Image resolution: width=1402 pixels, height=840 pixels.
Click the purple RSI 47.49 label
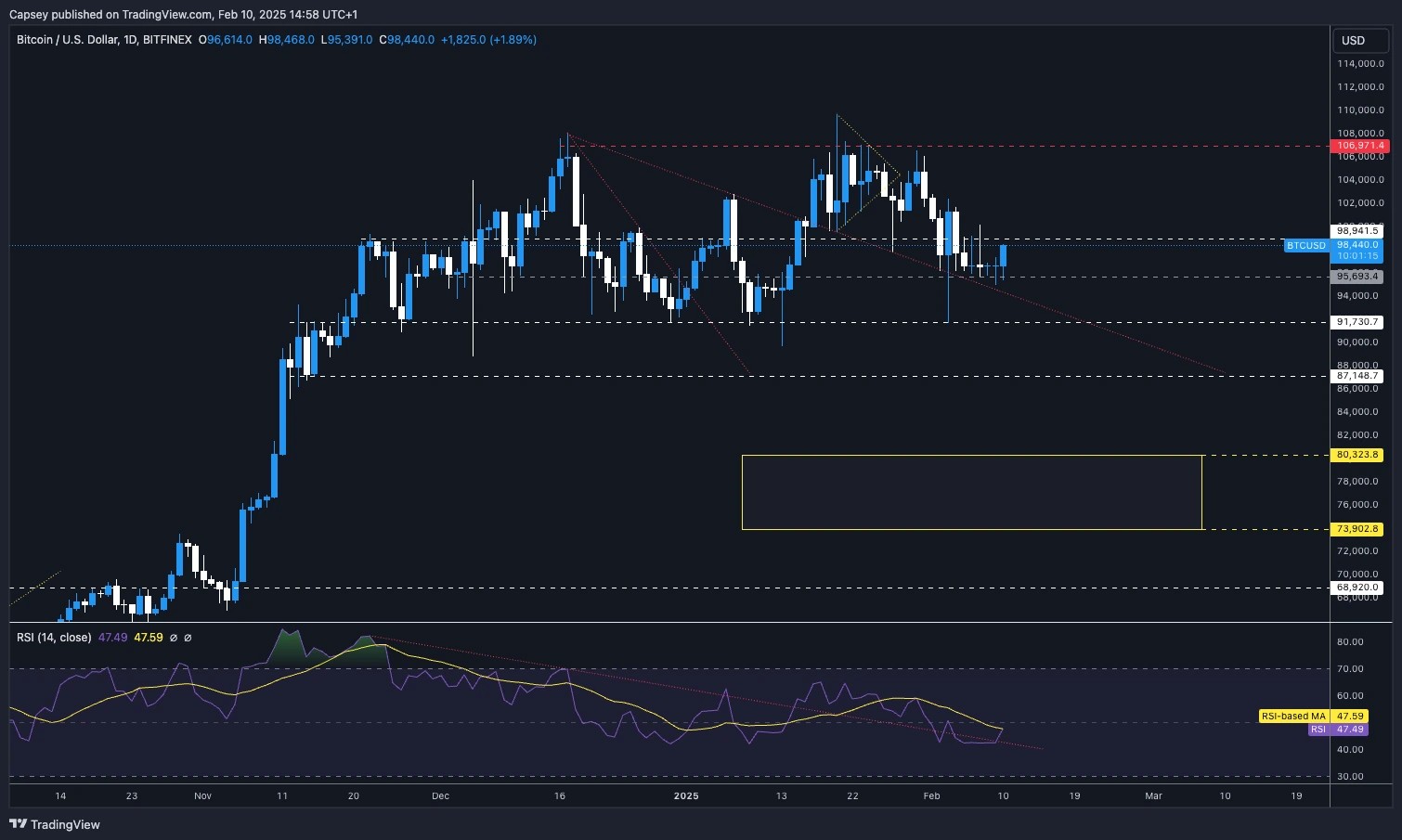(1351, 730)
